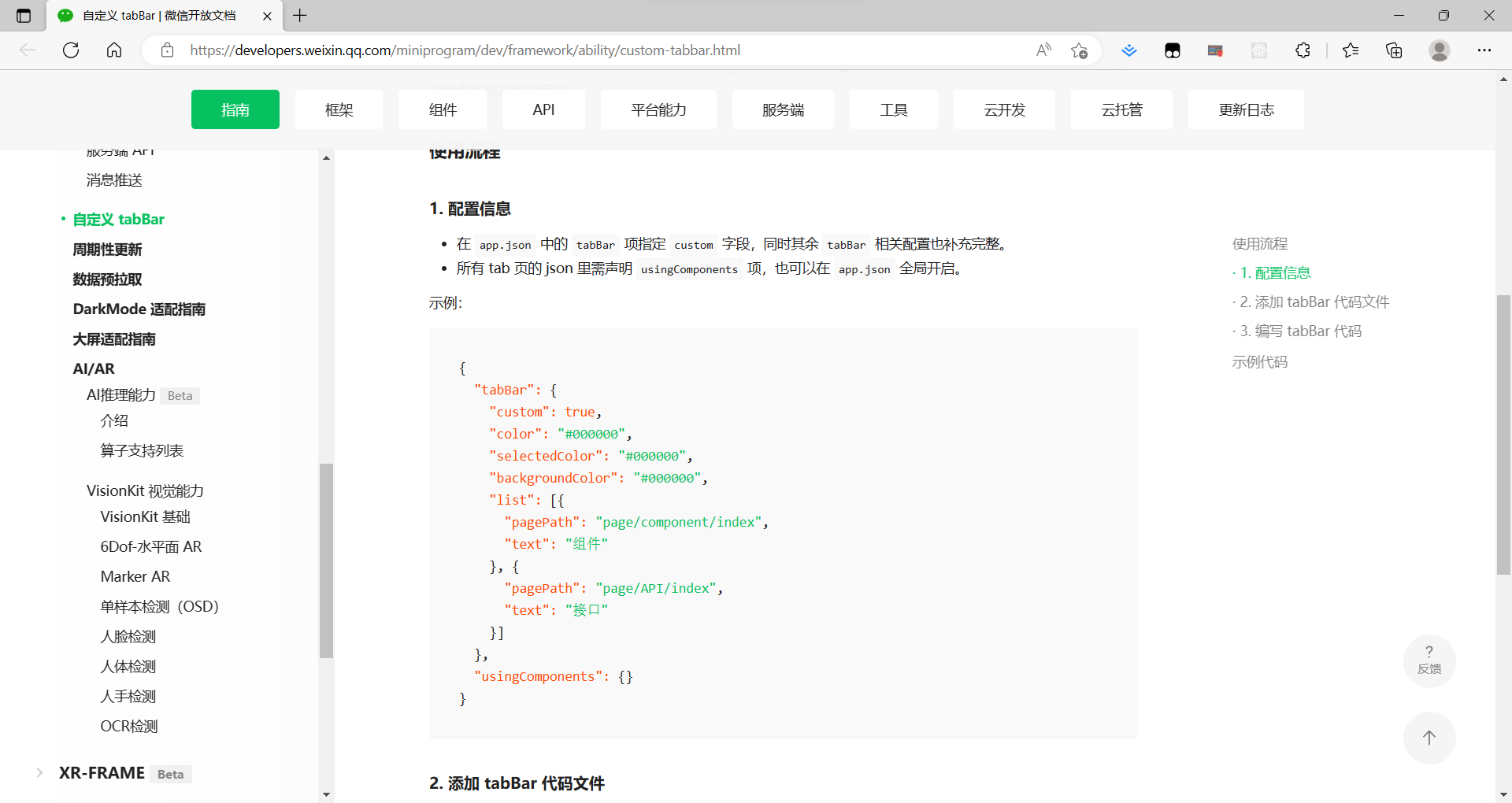Expand the browser Settings menu
The width and height of the screenshot is (1512, 803).
pyautogui.click(x=1485, y=50)
